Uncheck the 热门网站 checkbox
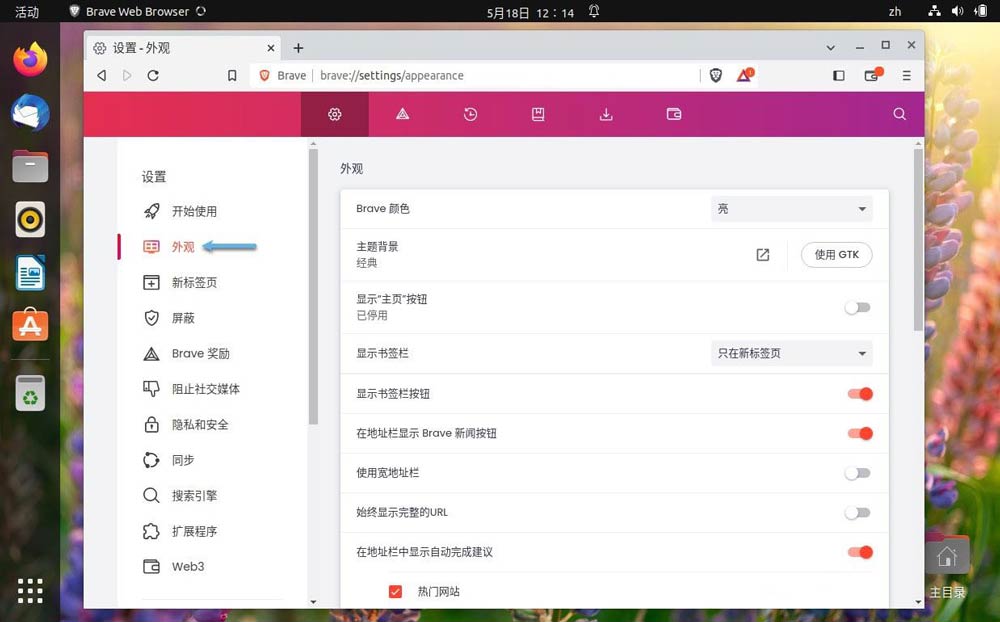Image resolution: width=1000 pixels, height=622 pixels. coord(395,592)
